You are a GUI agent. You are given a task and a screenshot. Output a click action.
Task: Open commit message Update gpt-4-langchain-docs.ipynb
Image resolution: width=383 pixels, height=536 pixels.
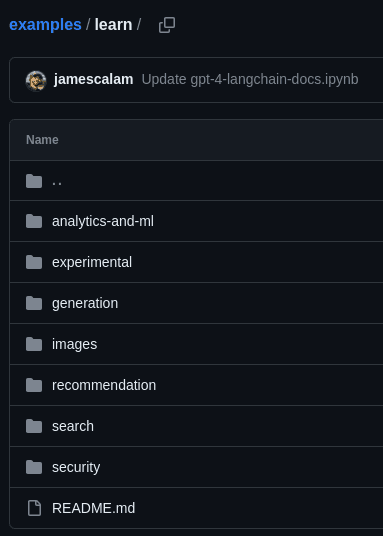tap(250, 79)
